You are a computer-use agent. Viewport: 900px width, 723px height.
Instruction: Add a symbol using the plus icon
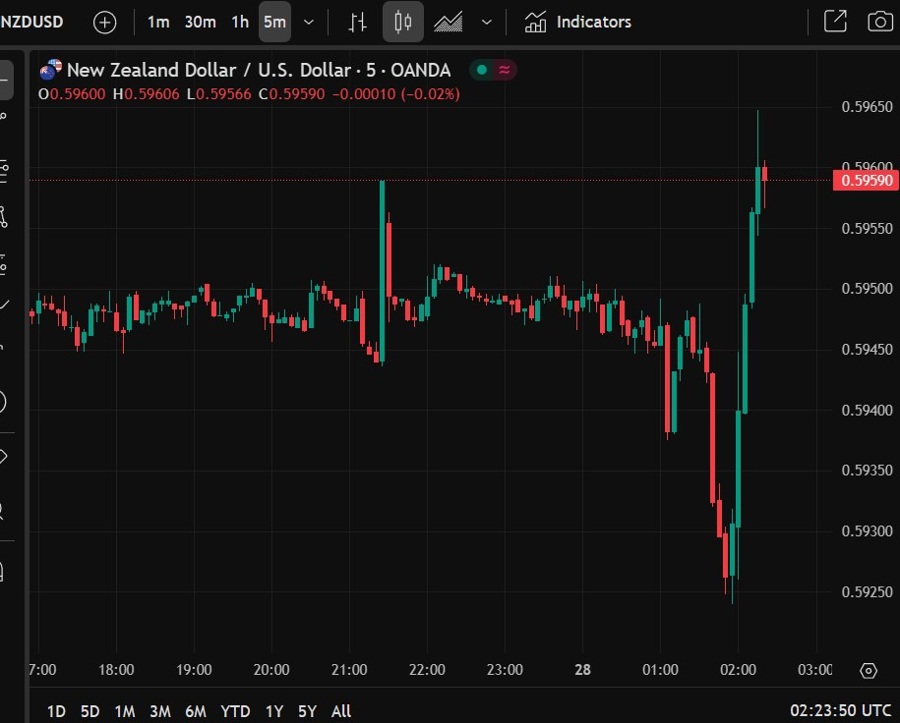click(104, 21)
